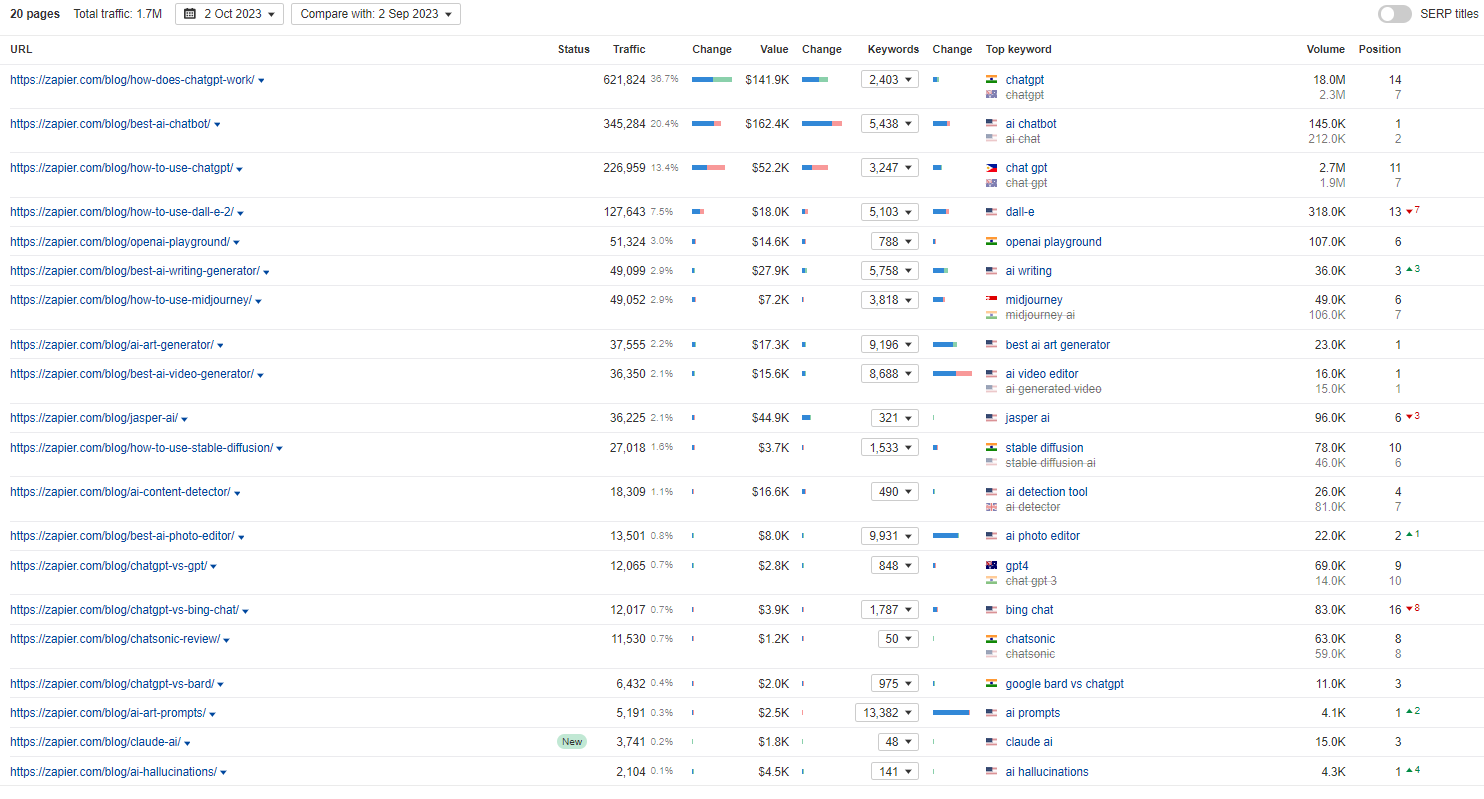Click the URL column header

point(21,49)
